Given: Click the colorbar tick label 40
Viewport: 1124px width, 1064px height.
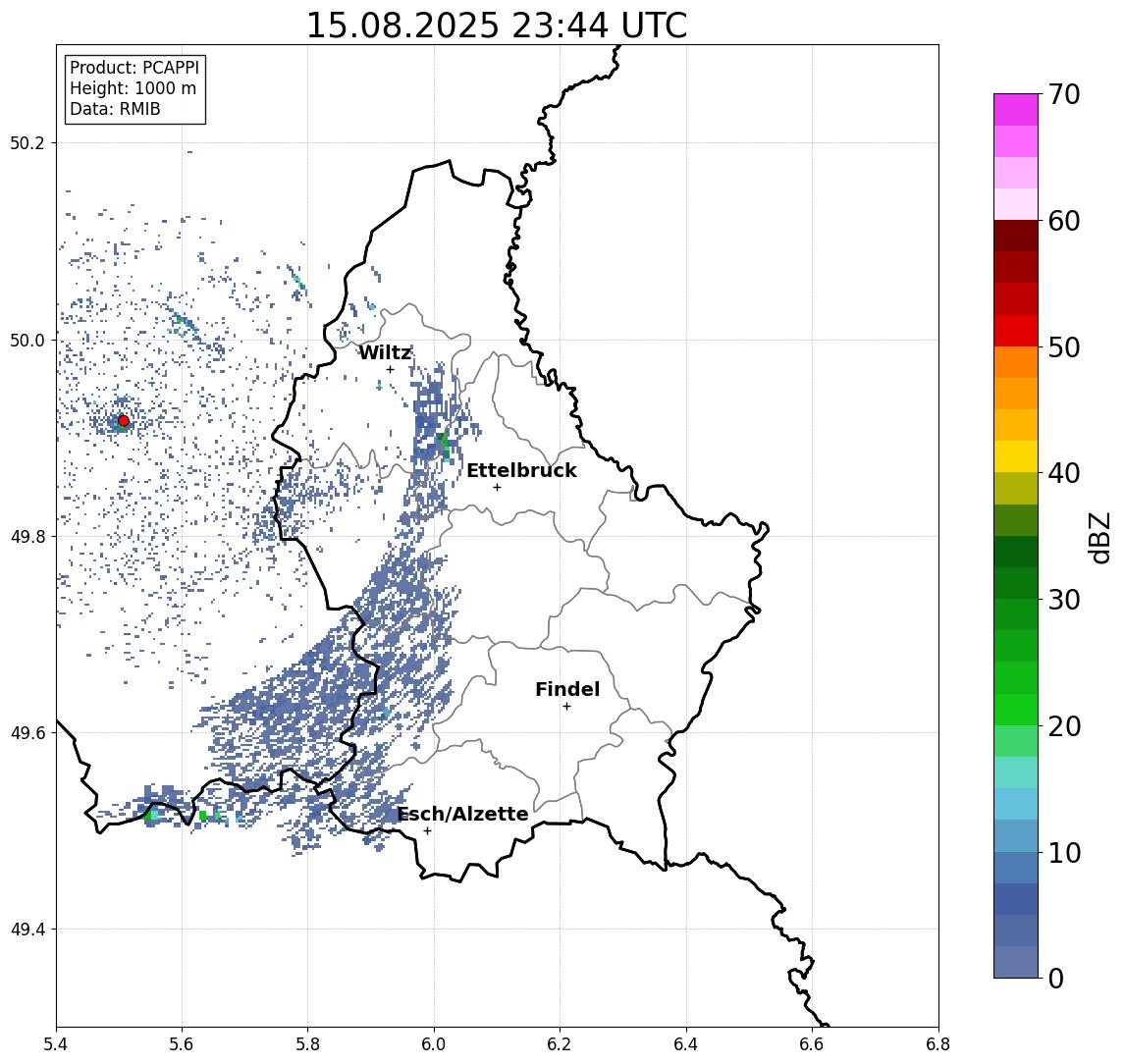Looking at the screenshot, I should point(1064,472).
